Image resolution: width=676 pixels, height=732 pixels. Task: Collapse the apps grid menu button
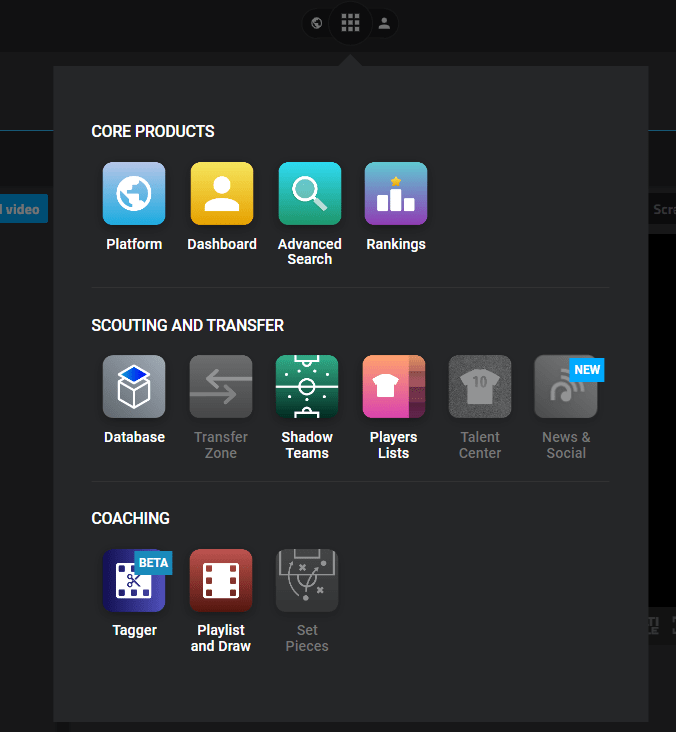pyautogui.click(x=350, y=22)
